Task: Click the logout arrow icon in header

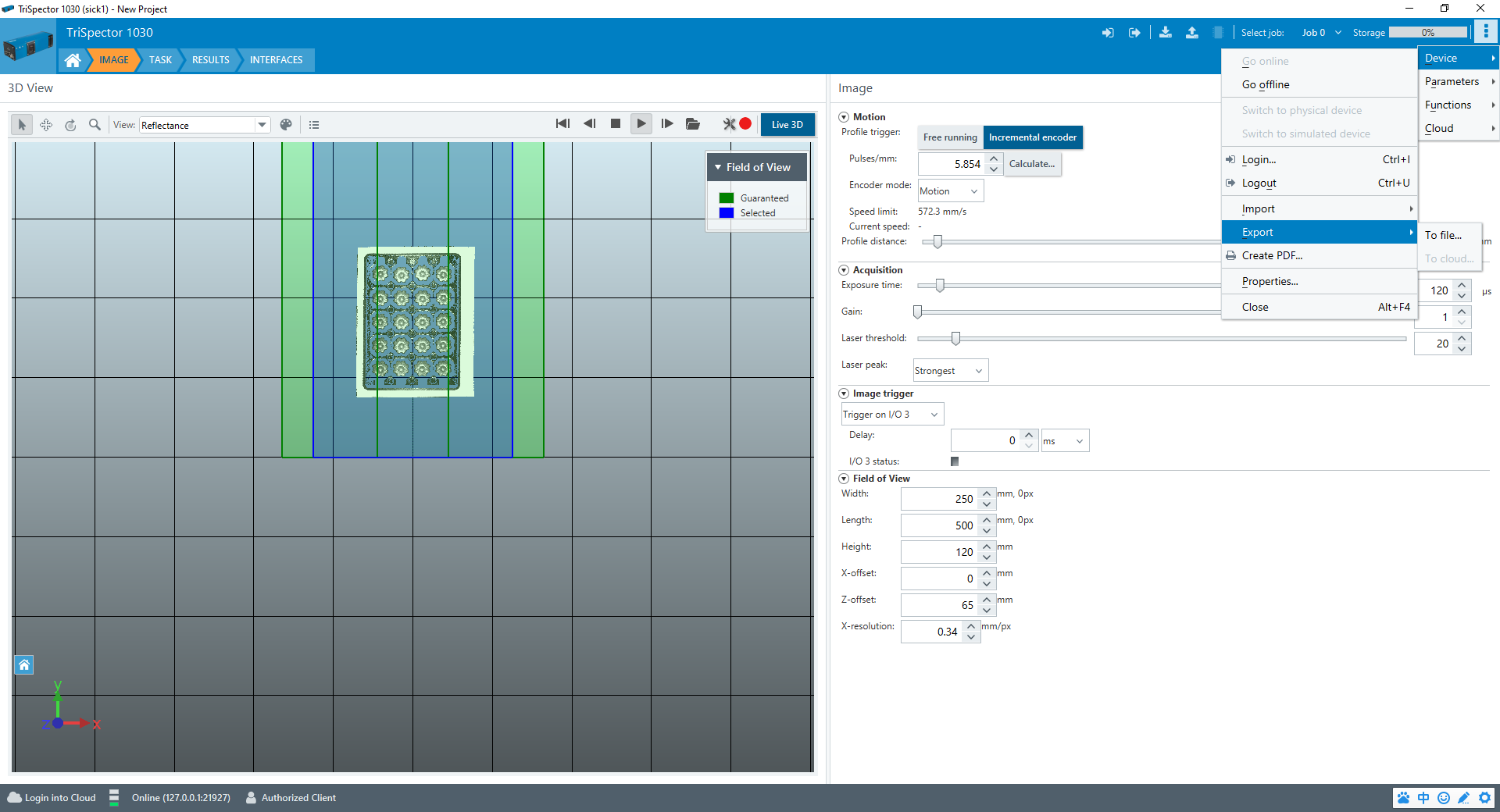Action: pyautogui.click(x=1134, y=33)
